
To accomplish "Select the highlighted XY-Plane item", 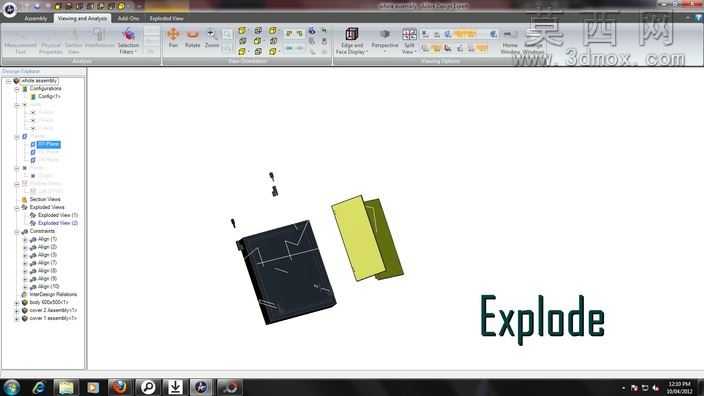I will click(48, 144).
